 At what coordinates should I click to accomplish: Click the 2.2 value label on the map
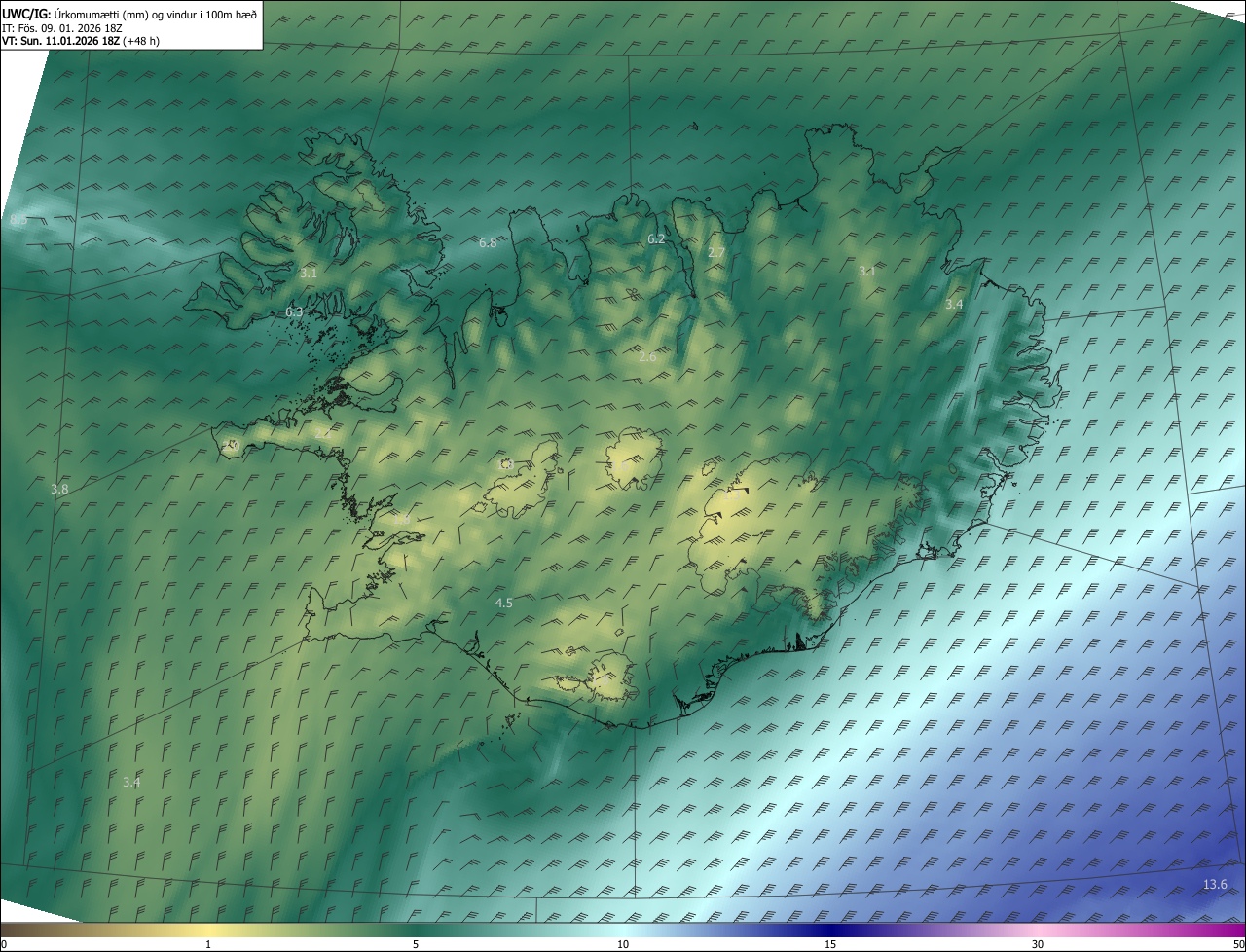[322, 432]
